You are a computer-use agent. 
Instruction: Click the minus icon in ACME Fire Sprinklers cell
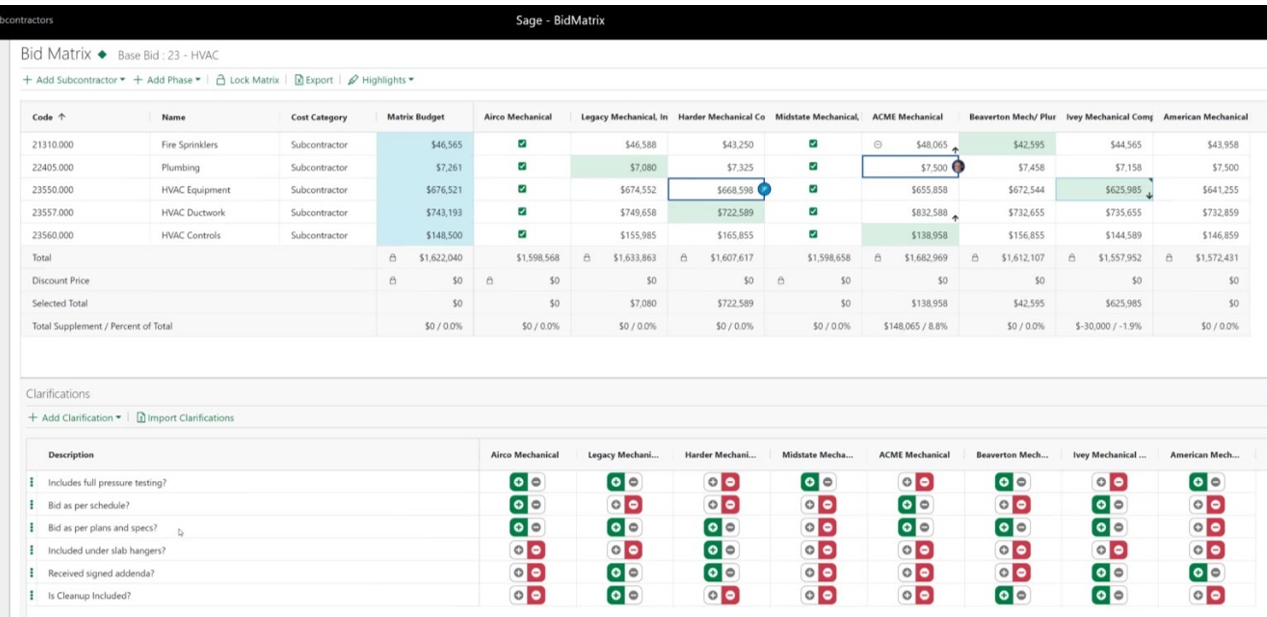pos(878,144)
